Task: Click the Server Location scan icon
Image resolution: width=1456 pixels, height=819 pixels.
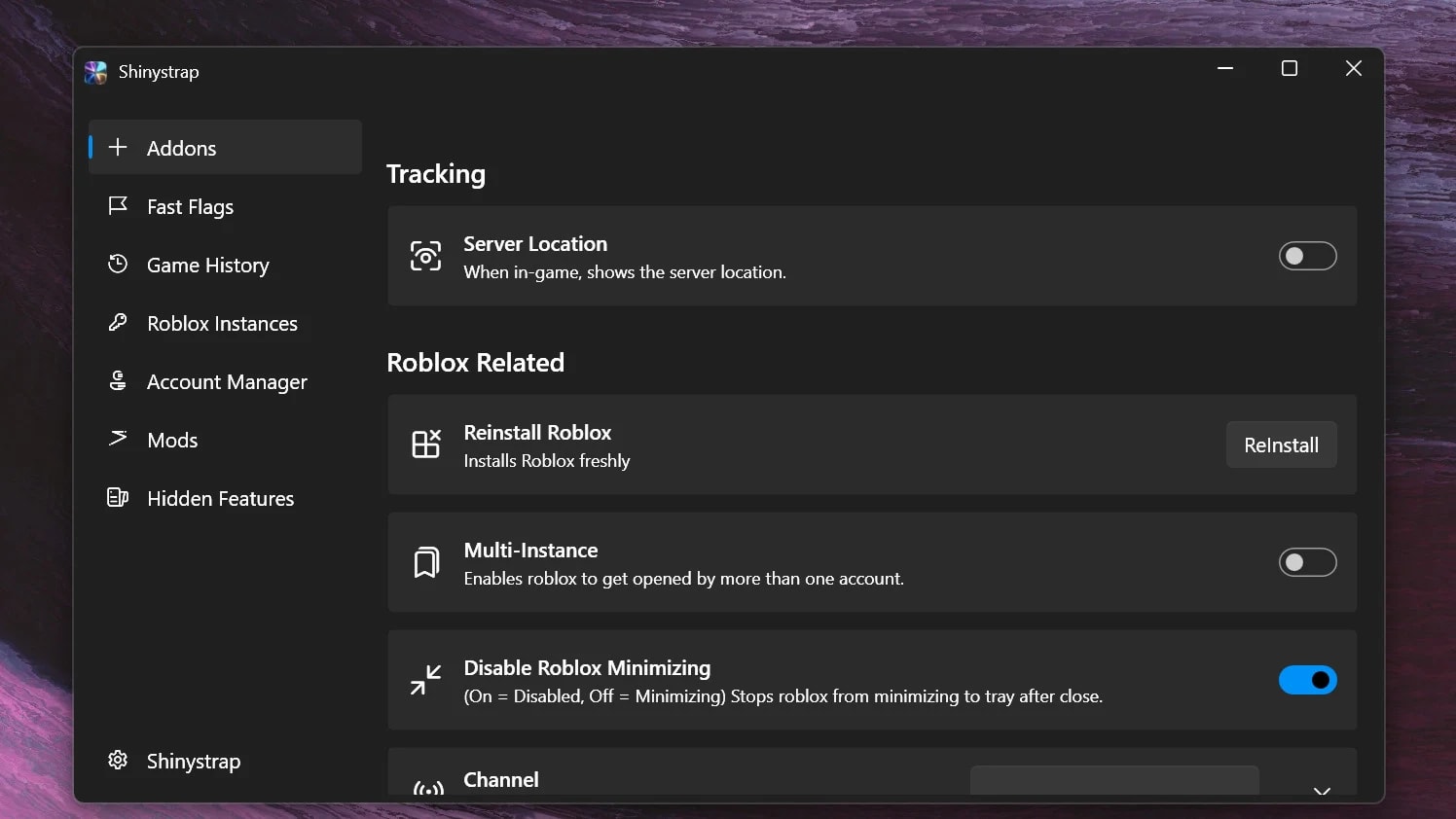Action: pos(425,256)
